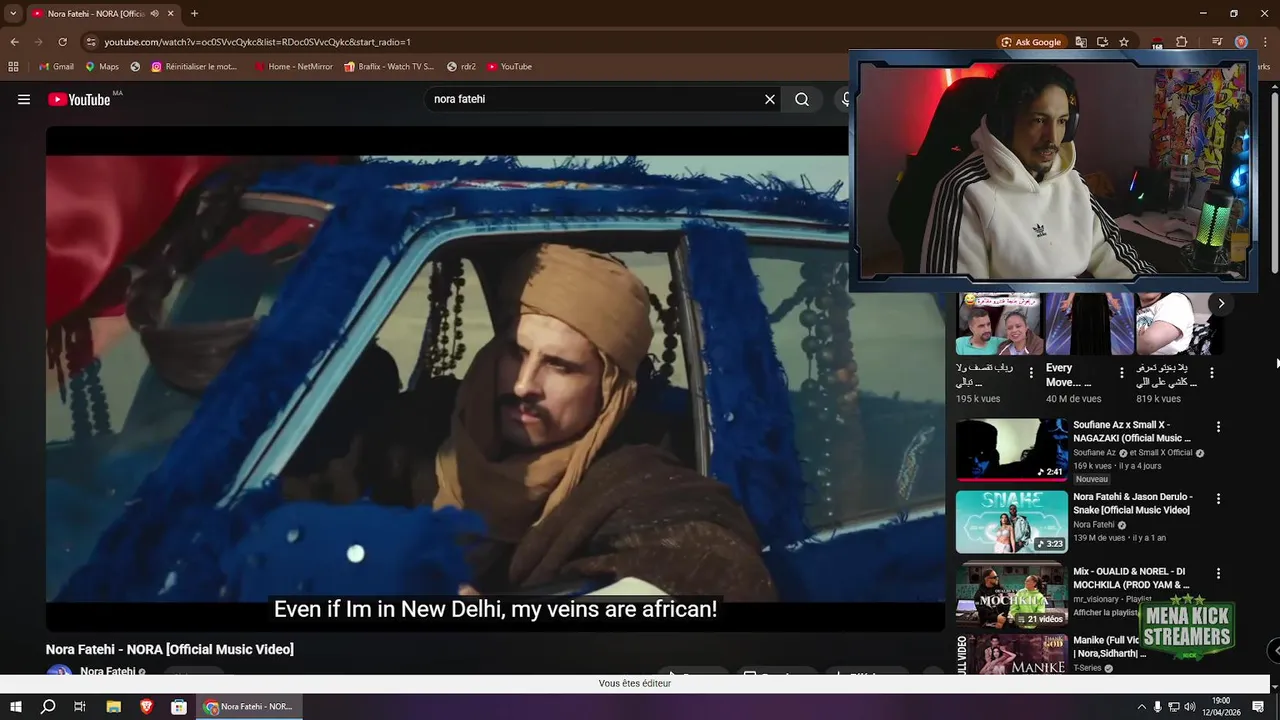The width and height of the screenshot is (1280, 720).
Task: Translate this page icon
Action: (x=1081, y=42)
